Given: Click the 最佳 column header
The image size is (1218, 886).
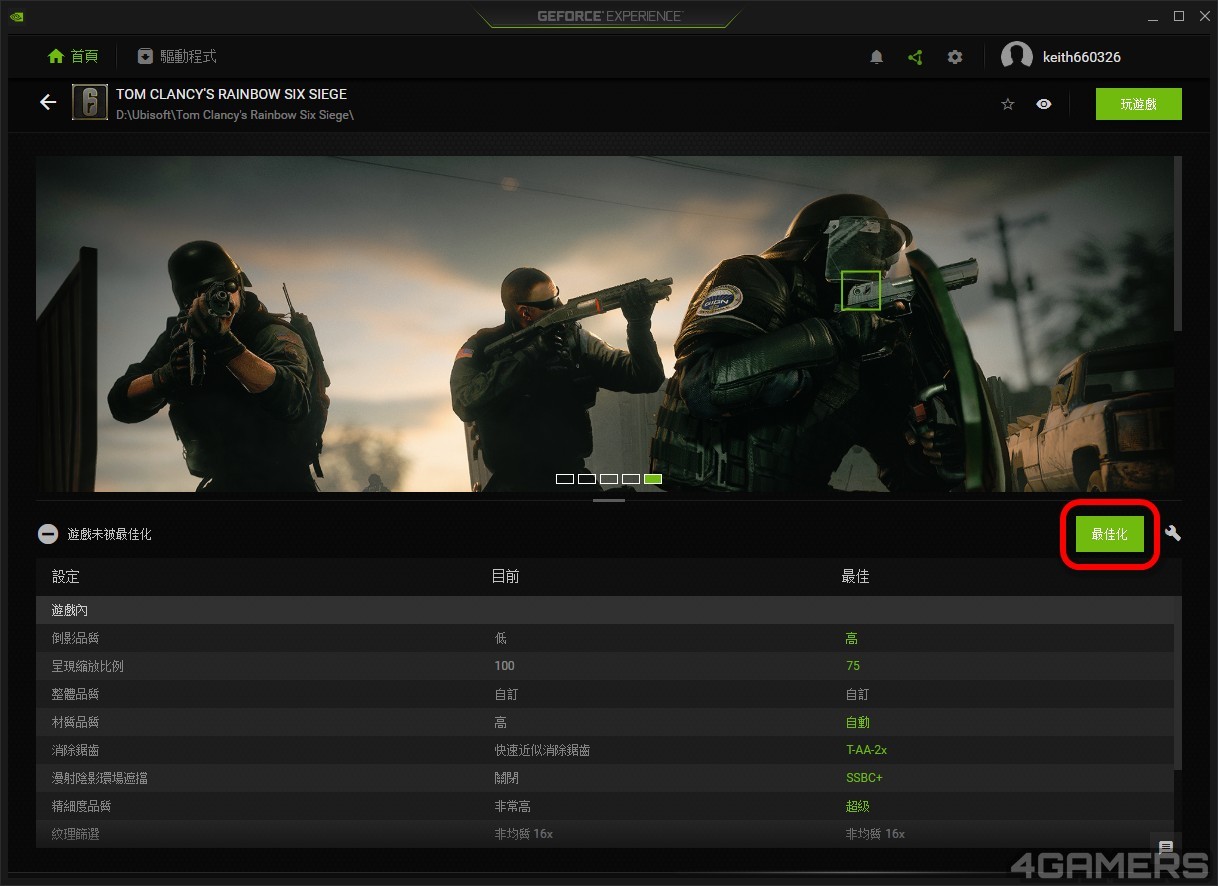Looking at the screenshot, I should tap(855, 577).
